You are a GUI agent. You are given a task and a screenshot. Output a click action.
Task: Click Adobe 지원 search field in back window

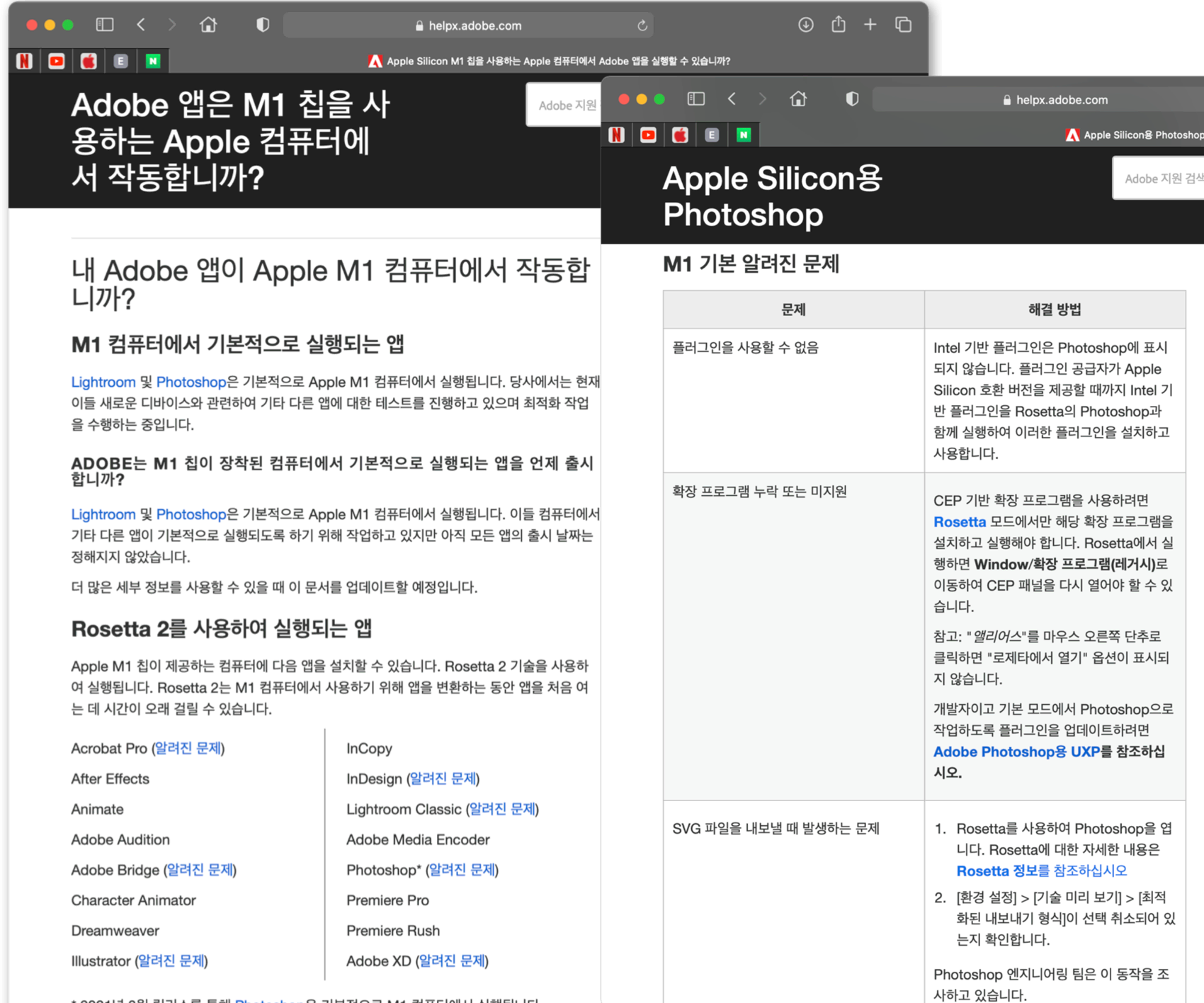coord(564,105)
